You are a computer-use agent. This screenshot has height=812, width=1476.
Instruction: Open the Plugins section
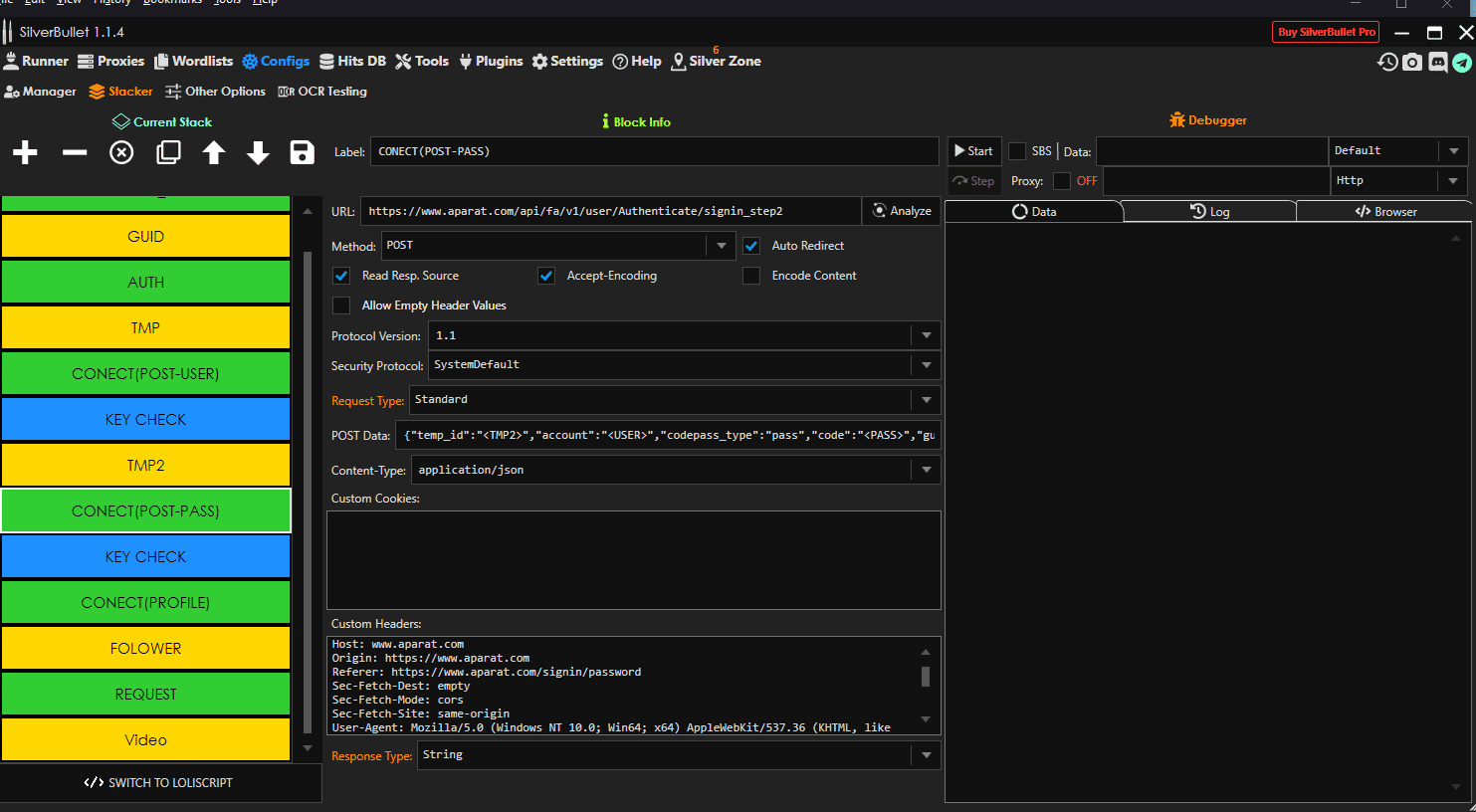tap(490, 61)
